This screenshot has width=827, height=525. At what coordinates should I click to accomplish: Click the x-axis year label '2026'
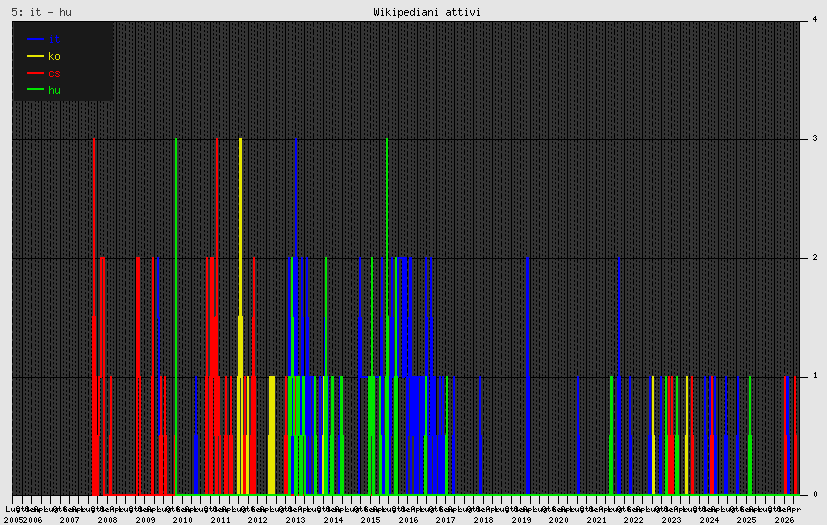tap(784, 520)
